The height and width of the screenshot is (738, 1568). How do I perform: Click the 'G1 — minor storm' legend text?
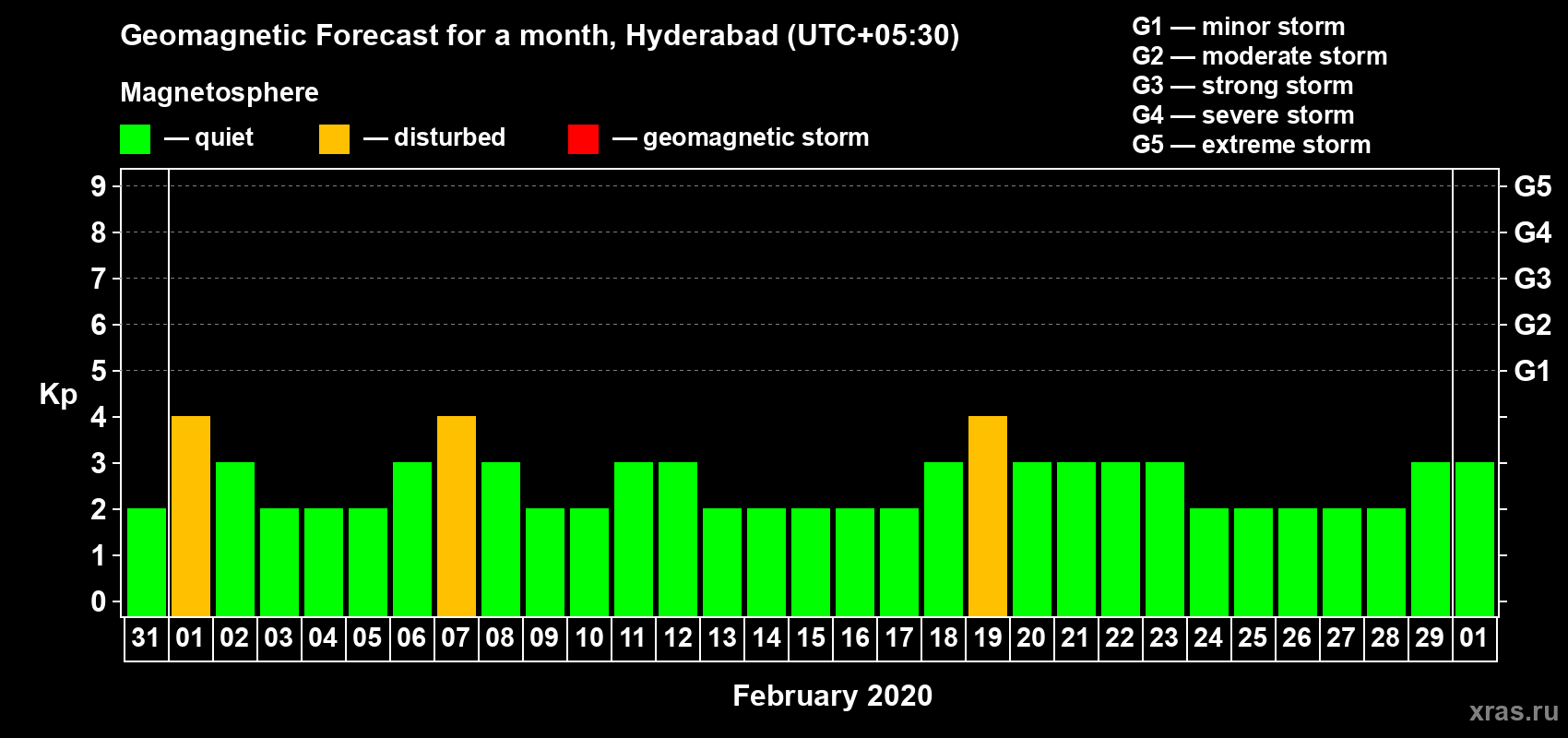point(1239,27)
